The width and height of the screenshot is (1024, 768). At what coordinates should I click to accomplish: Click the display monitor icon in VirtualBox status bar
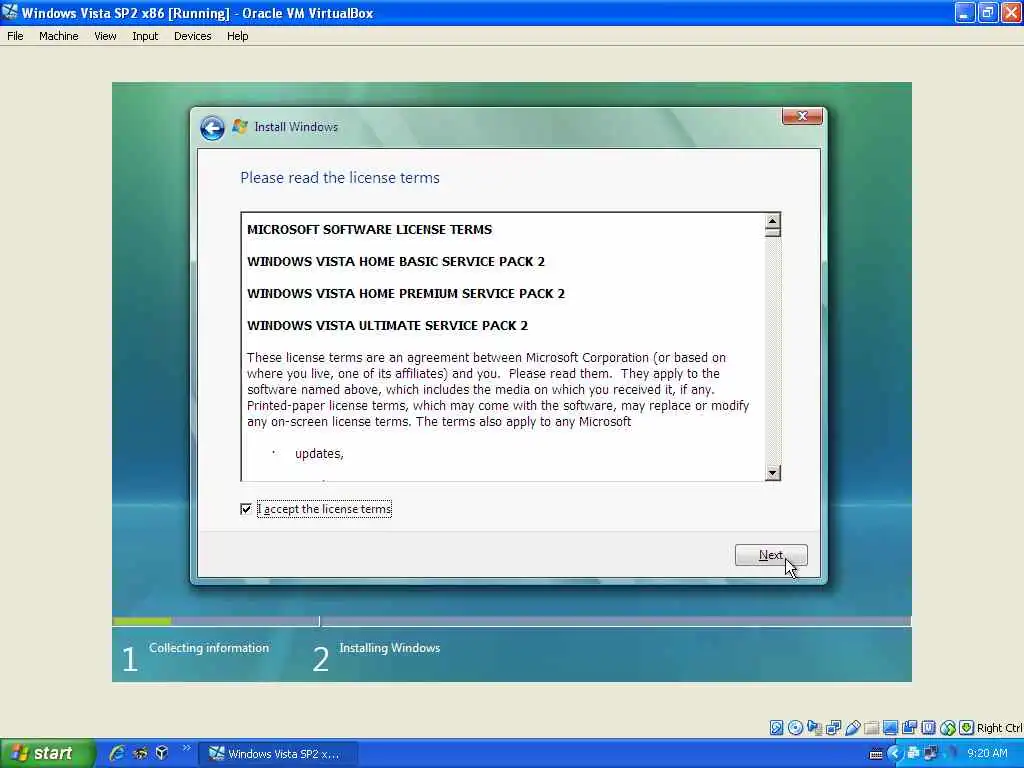click(890, 728)
